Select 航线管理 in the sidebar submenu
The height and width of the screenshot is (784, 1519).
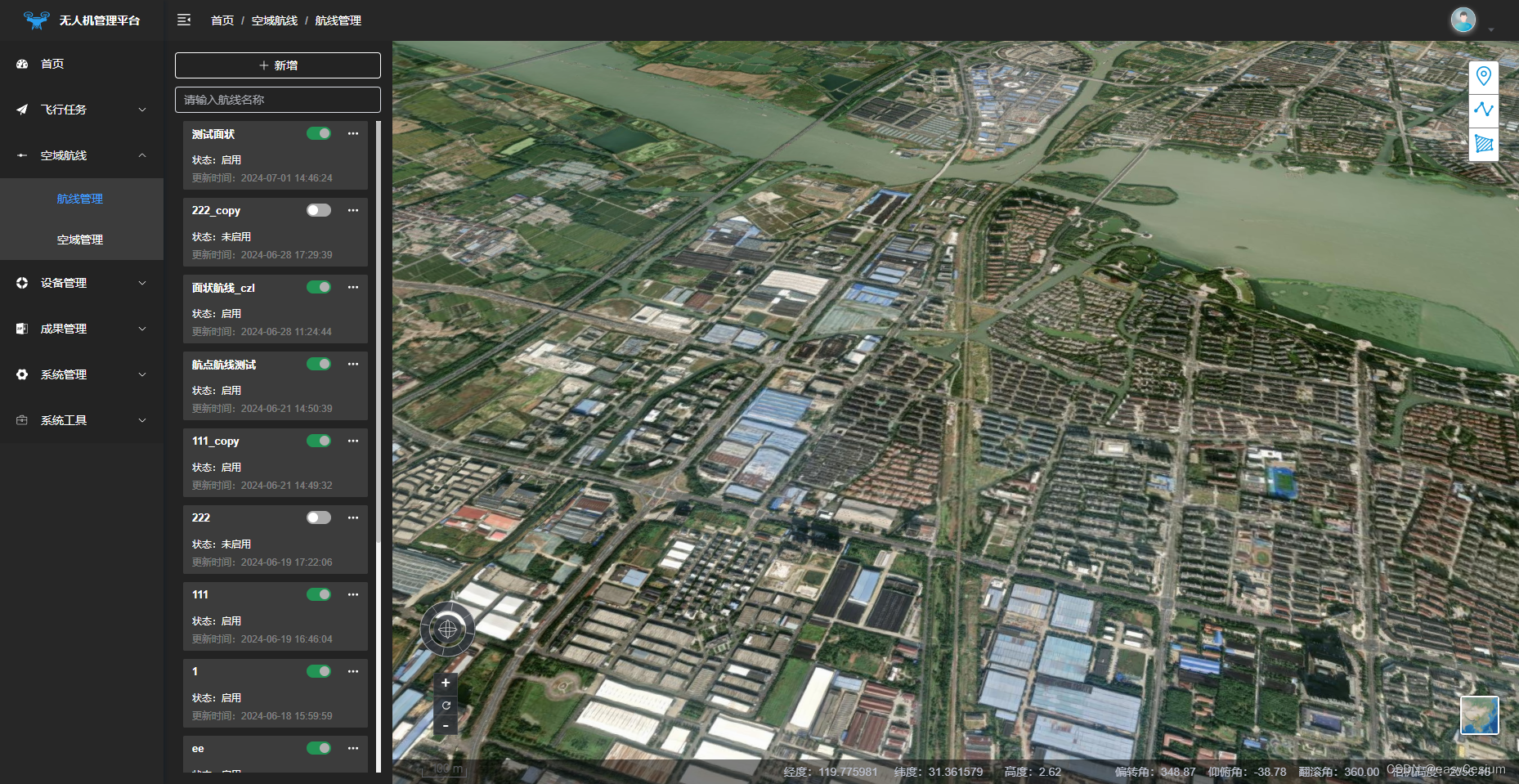click(x=82, y=199)
